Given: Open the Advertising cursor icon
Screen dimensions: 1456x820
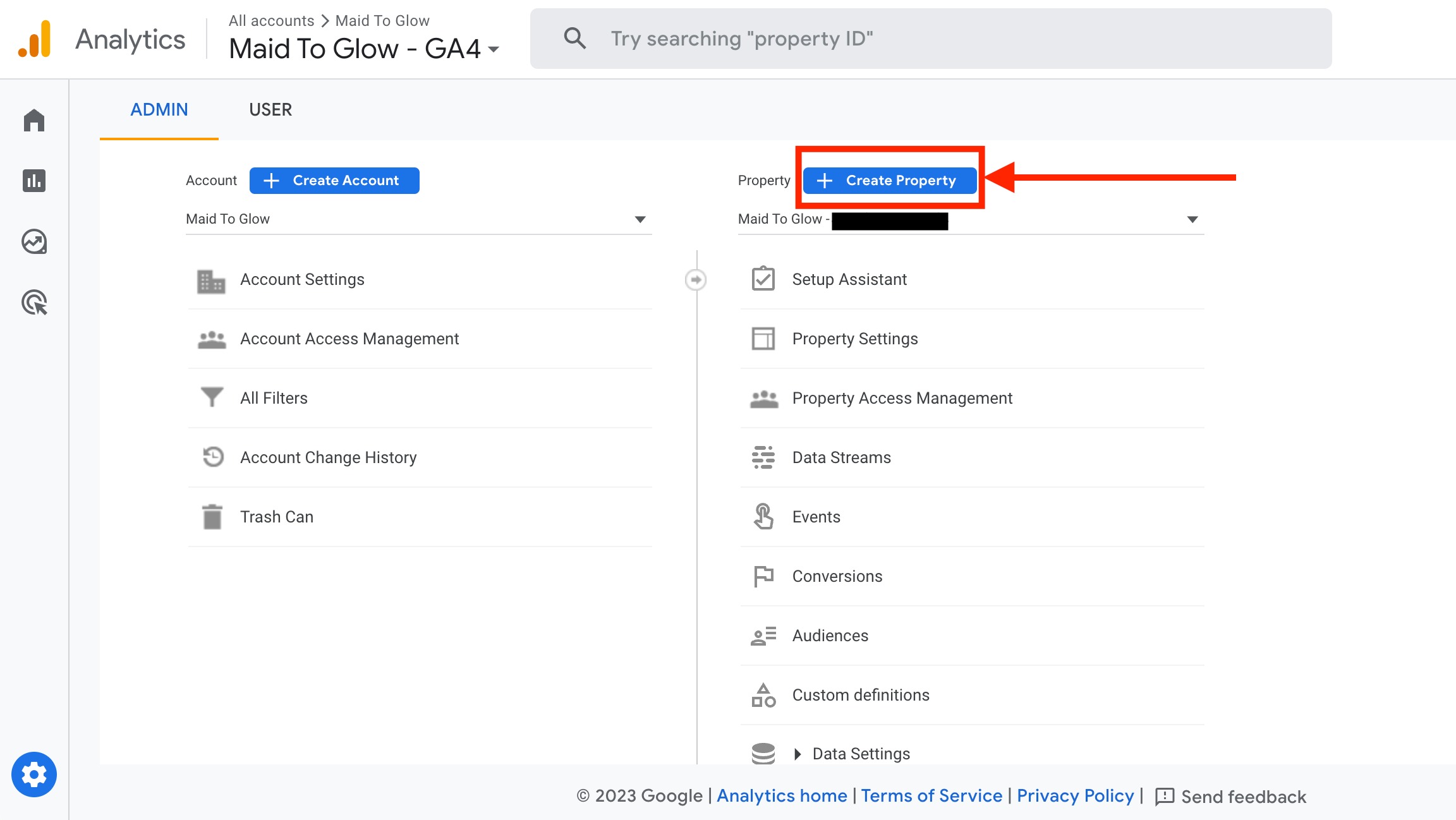Looking at the screenshot, I should (x=34, y=303).
